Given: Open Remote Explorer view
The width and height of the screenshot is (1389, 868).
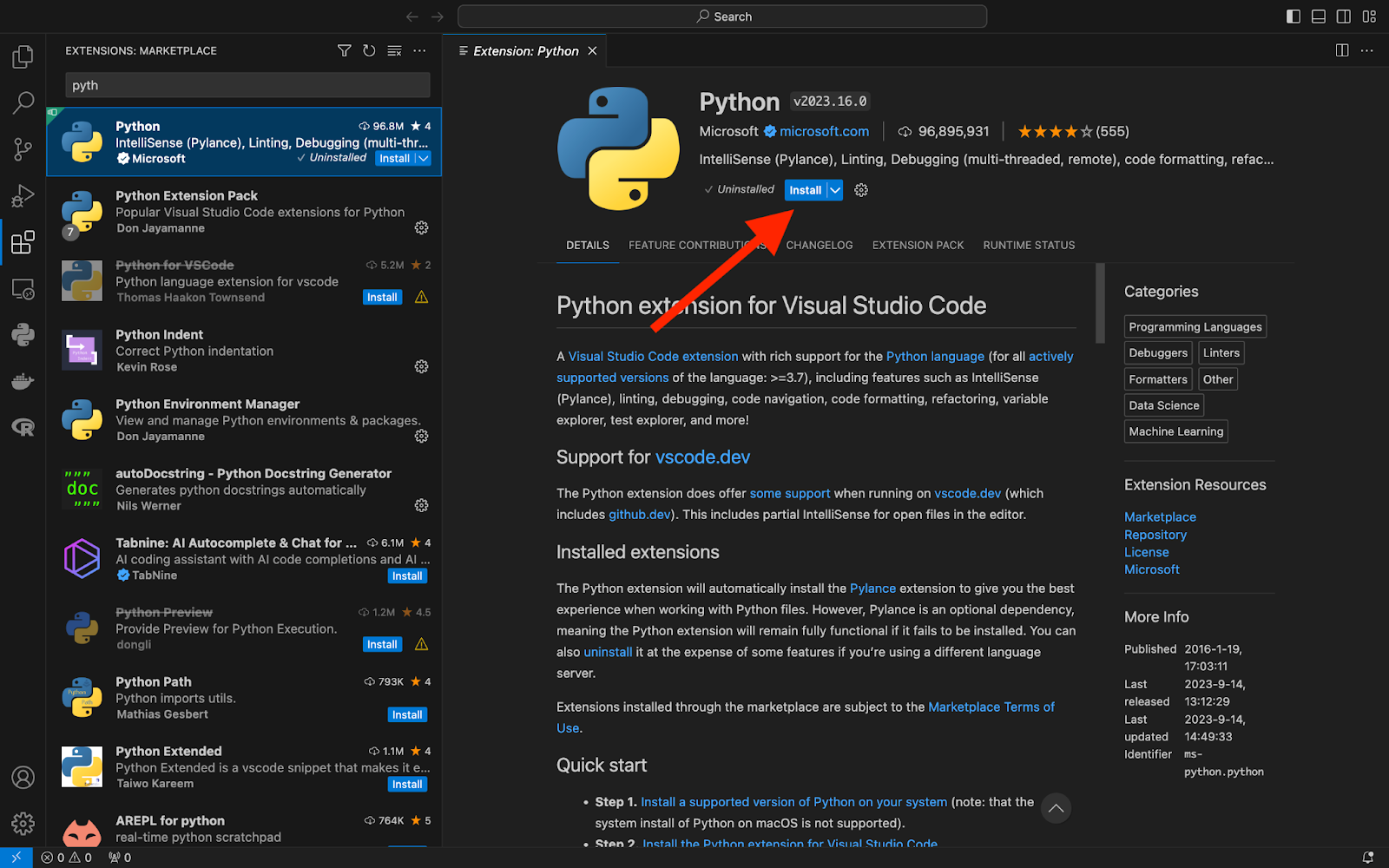Looking at the screenshot, I should 23,288.
